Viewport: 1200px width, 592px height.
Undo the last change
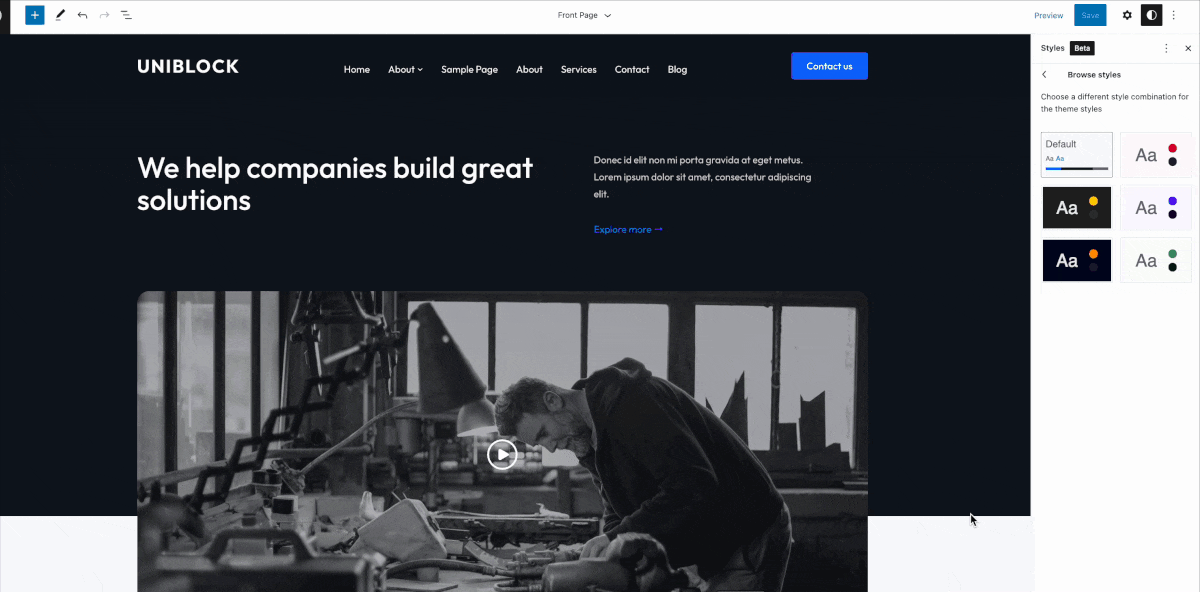tap(82, 15)
